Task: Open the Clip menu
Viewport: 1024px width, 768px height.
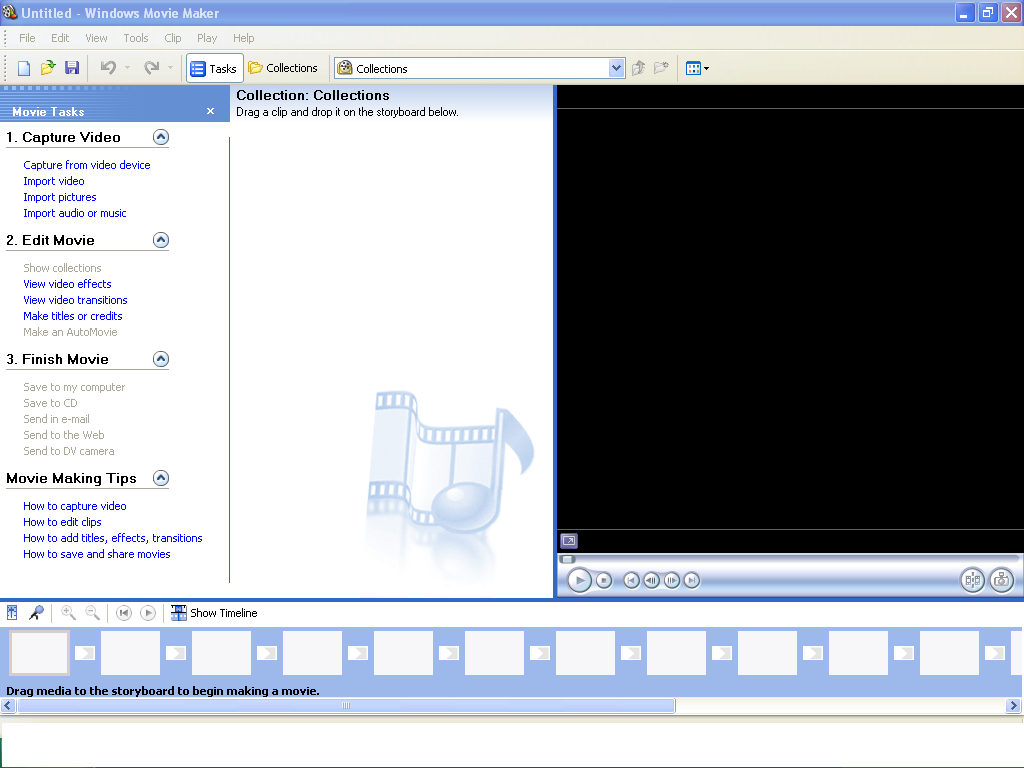Action: point(172,38)
